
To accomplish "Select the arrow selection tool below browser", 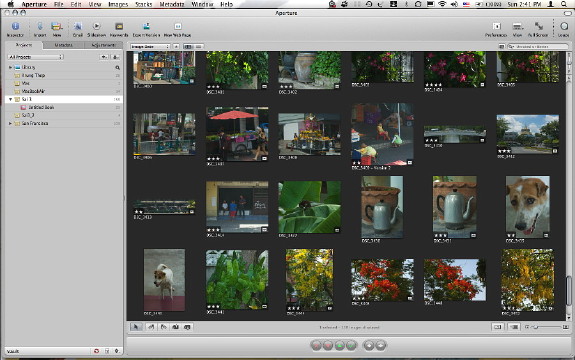I will tap(136, 327).
